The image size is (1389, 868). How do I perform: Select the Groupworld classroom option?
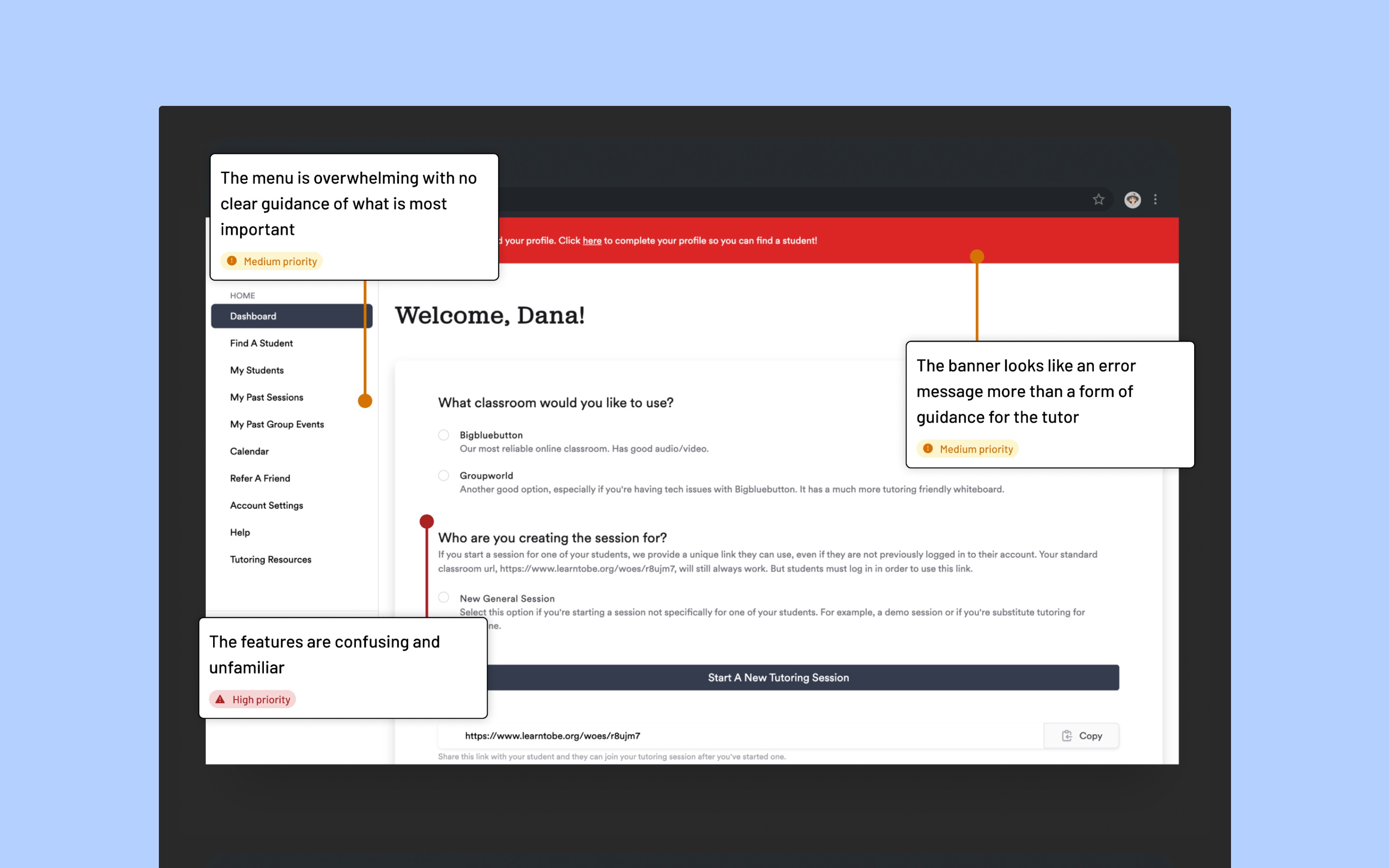click(444, 475)
